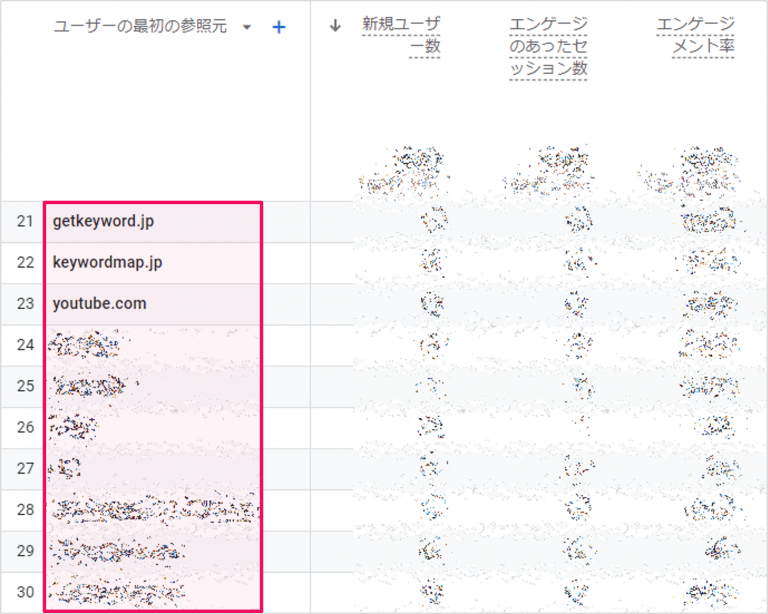Image resolution: width=768 pixels, height=614 pixels.
Task: Click row number 23
Action: [x=25, y=303]
